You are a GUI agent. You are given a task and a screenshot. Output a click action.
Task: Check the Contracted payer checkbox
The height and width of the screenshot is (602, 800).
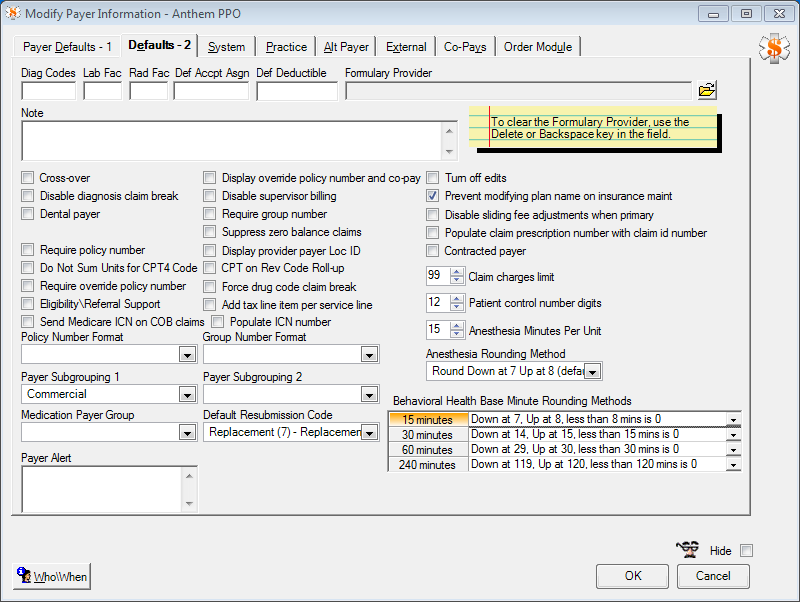(432, 250)
